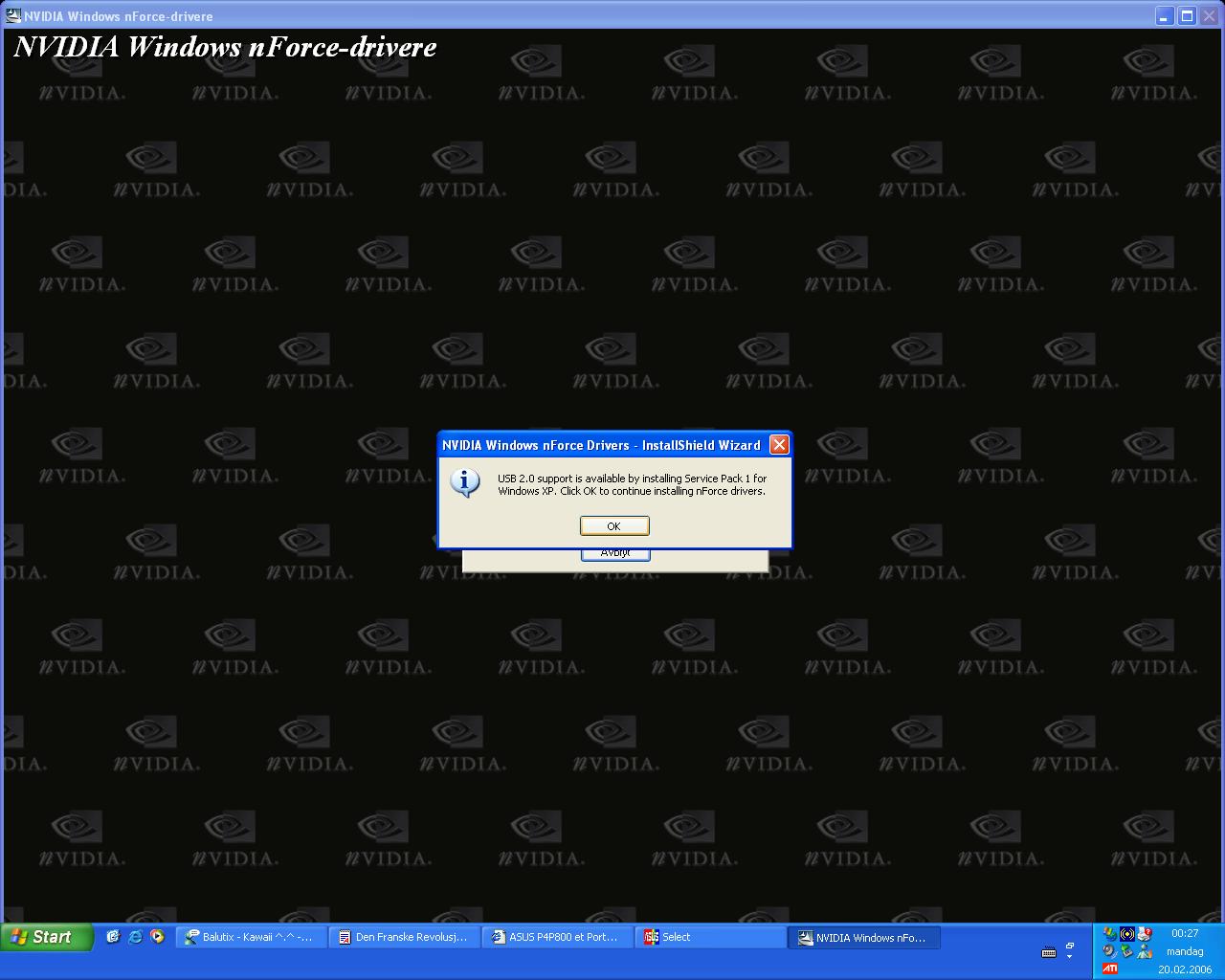Open the speaker volume tray icon
1225x980 pixels.
tap(1110, 951)
